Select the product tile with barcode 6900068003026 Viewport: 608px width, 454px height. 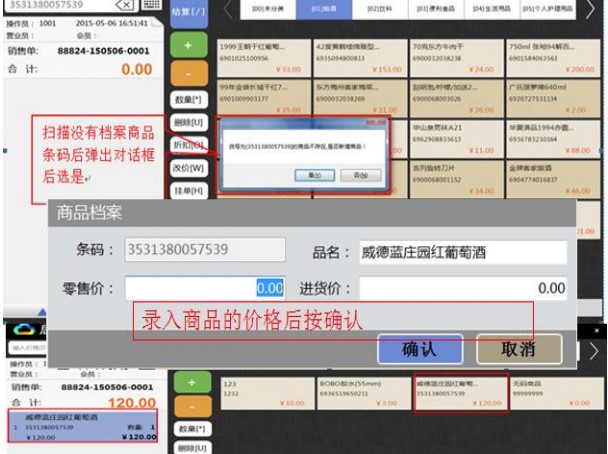tap(457, 98)
